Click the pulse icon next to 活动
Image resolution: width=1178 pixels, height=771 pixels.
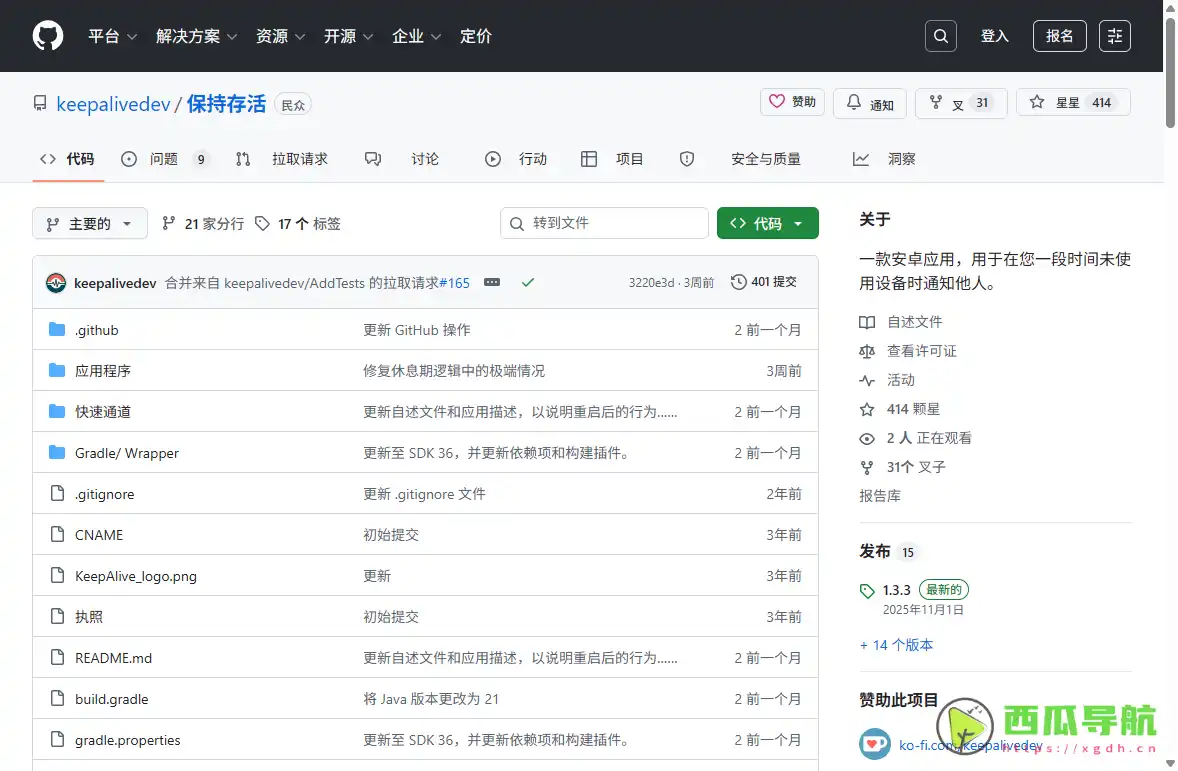867,380
